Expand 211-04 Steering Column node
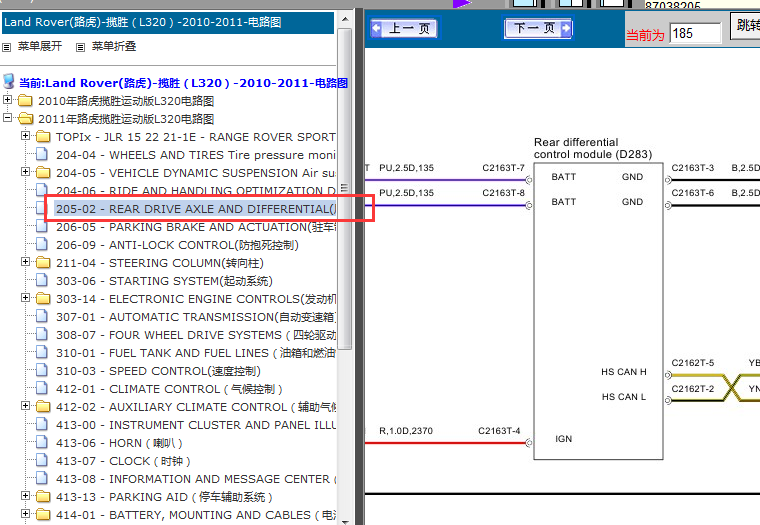Viewport: 760px width, 525px height. [x=25, y=262]
